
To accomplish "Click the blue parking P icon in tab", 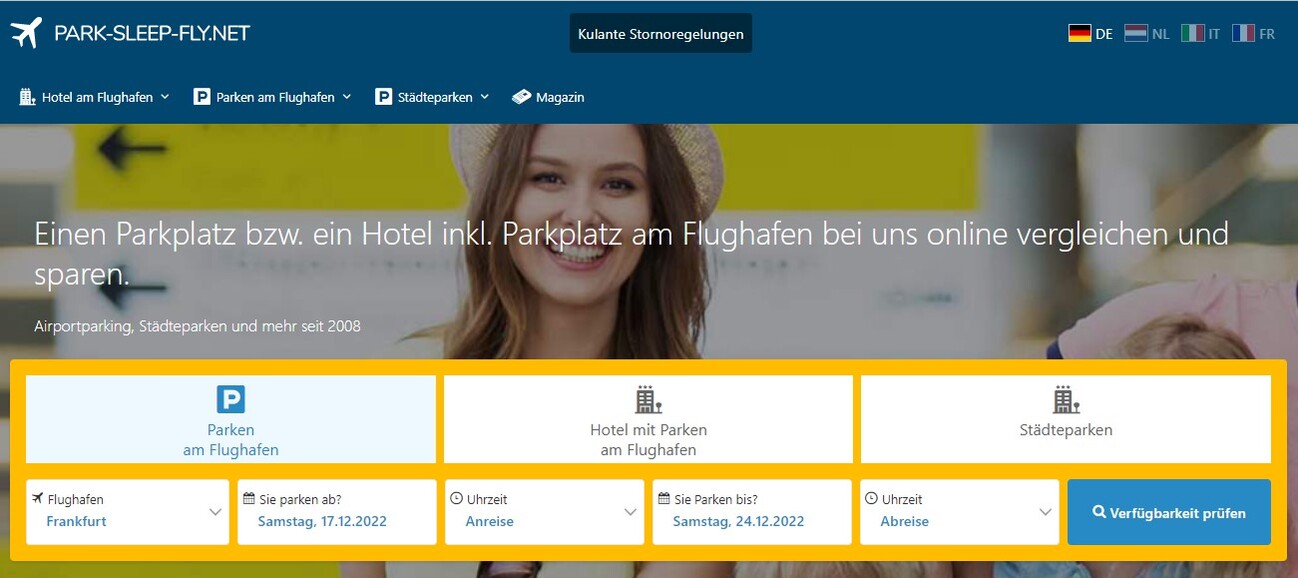I will [231, 400].
